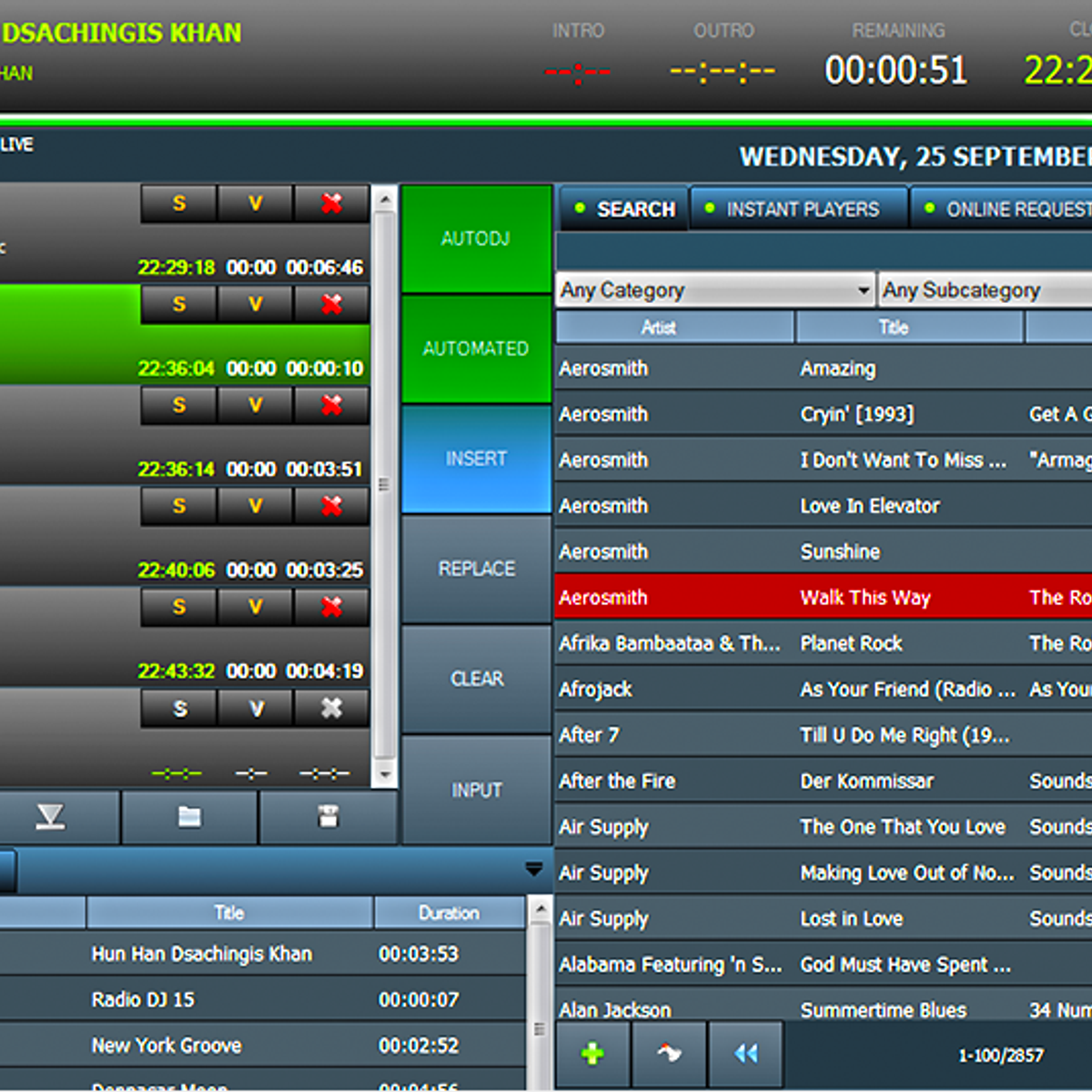Toggle the AUTOMATED mode button
1092x1092 pixels.
476,349
